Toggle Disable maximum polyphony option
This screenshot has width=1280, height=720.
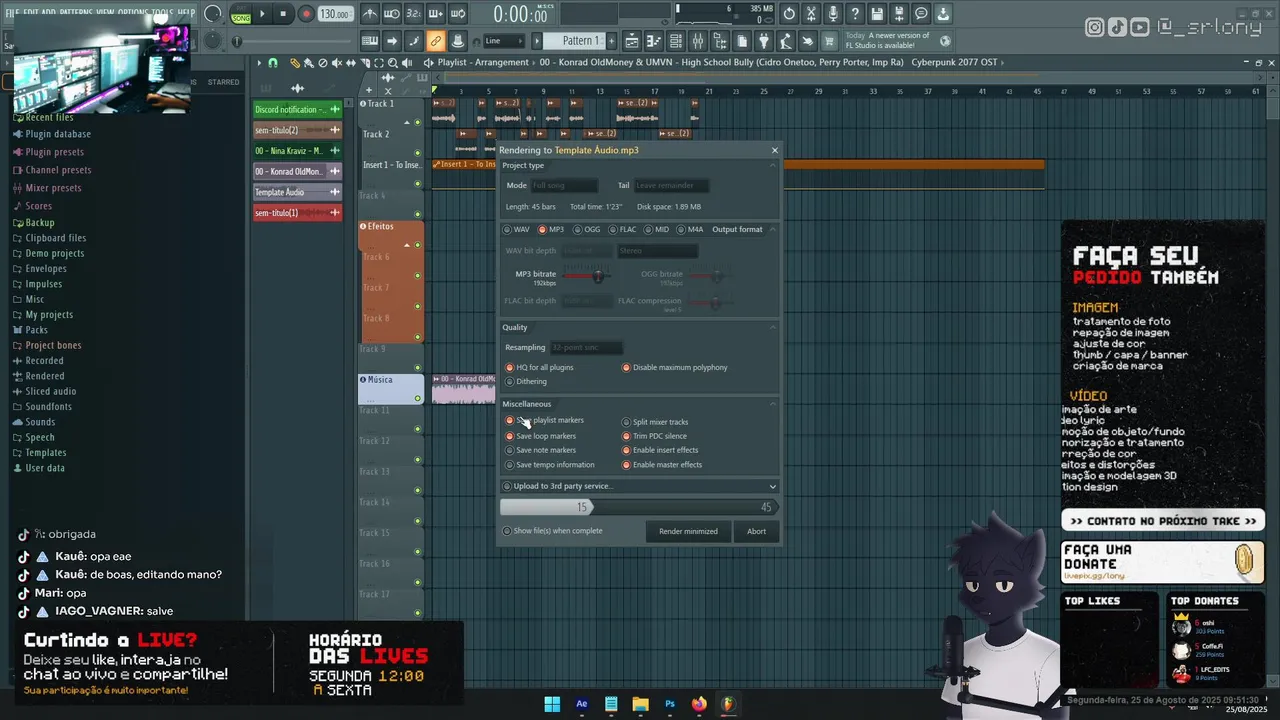(x=675, y=367)
